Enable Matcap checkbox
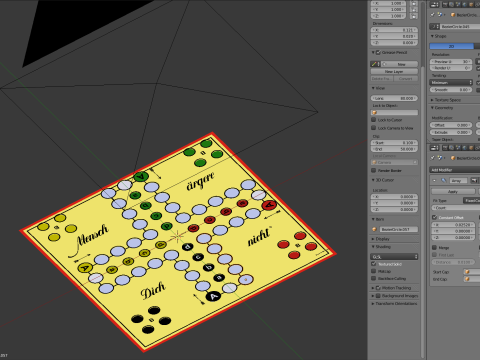This screenshot has width=480, height=360. point(374,271)
